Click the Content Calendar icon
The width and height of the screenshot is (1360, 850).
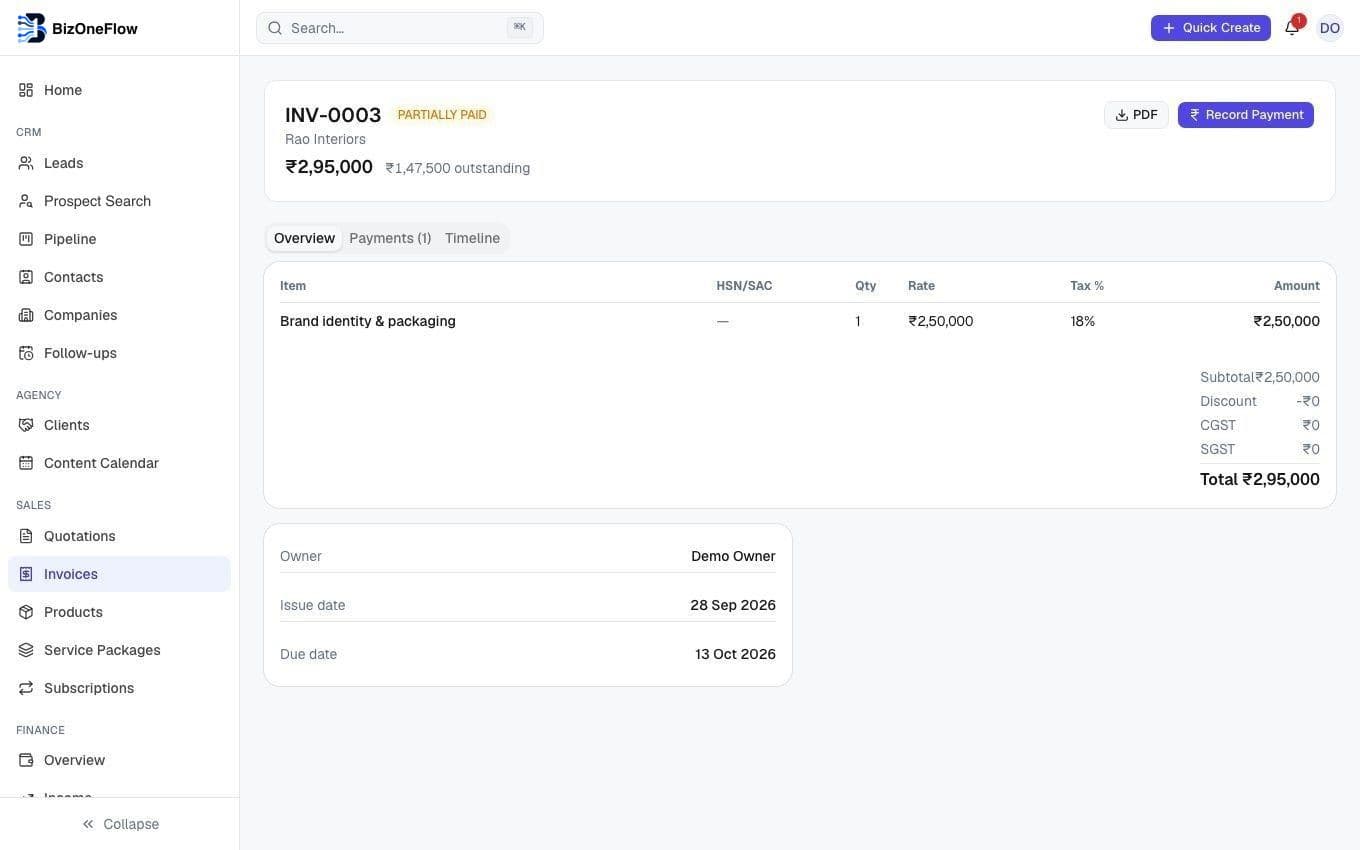pyautogui.click(x=26, y=463)
